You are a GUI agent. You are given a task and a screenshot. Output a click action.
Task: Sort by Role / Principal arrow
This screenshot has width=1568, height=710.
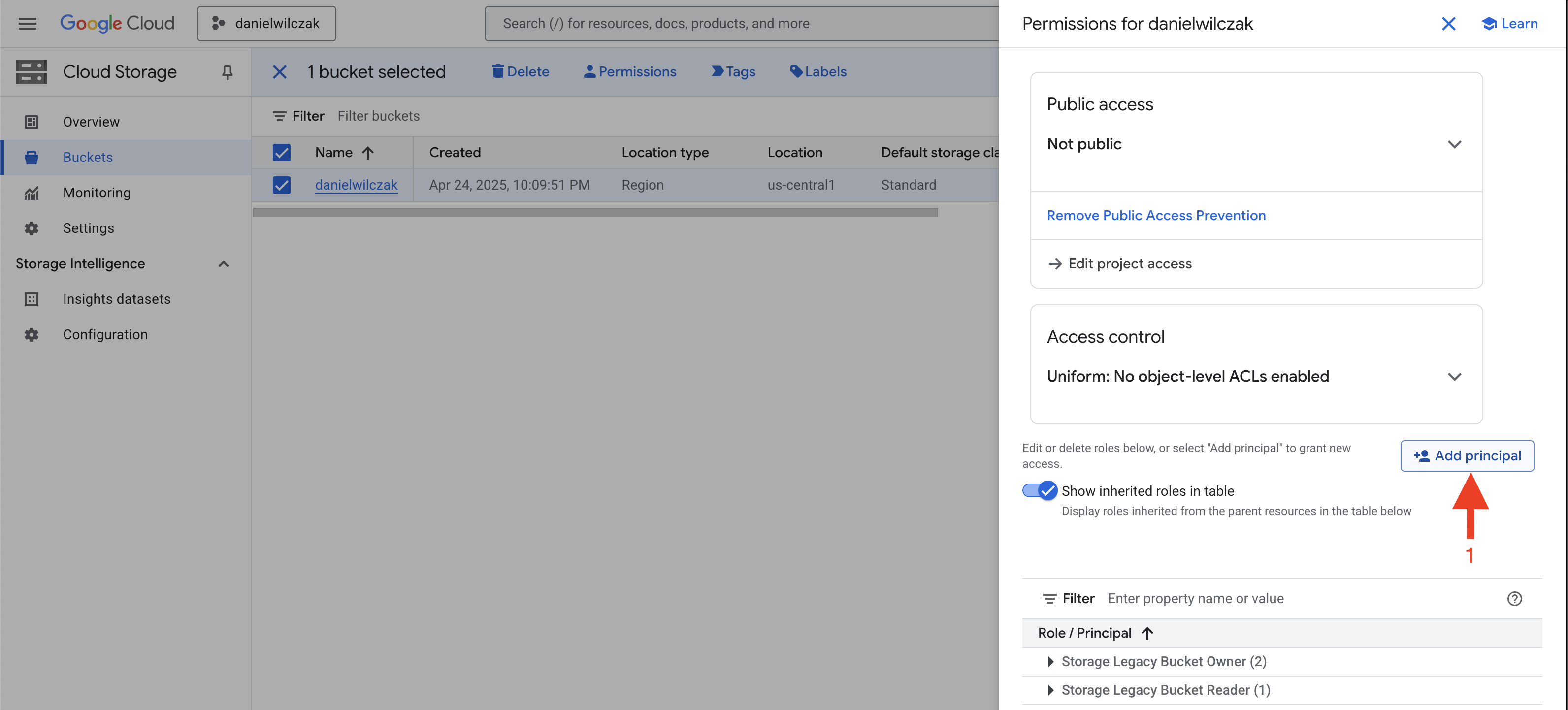point(1147,633)
